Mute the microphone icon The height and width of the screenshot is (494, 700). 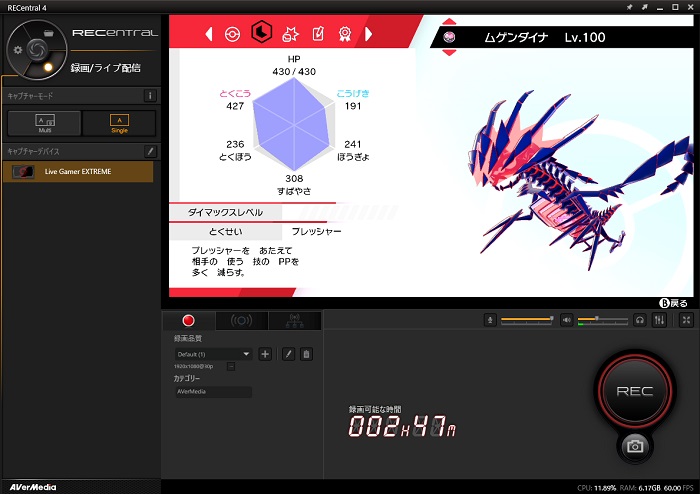click(x=490, y=320)
